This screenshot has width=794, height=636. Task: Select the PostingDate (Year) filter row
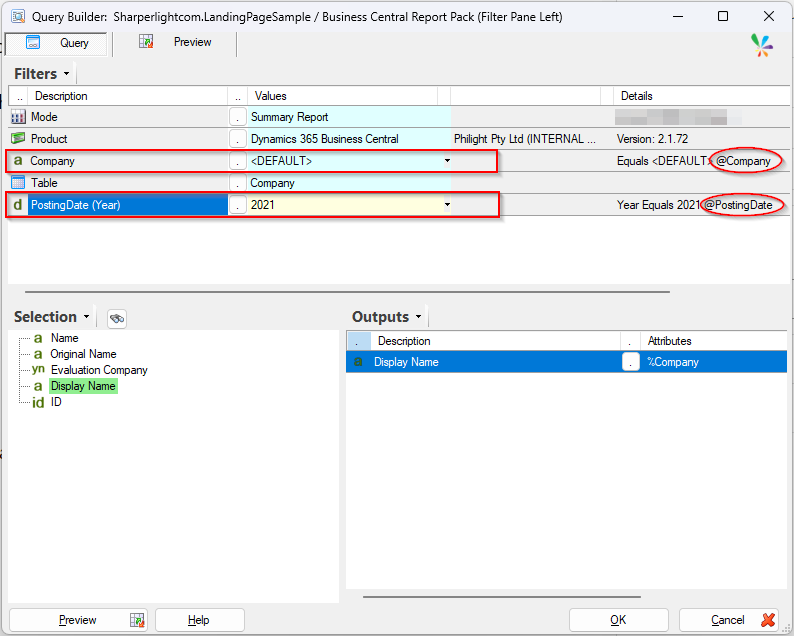[x=128, y=205]
